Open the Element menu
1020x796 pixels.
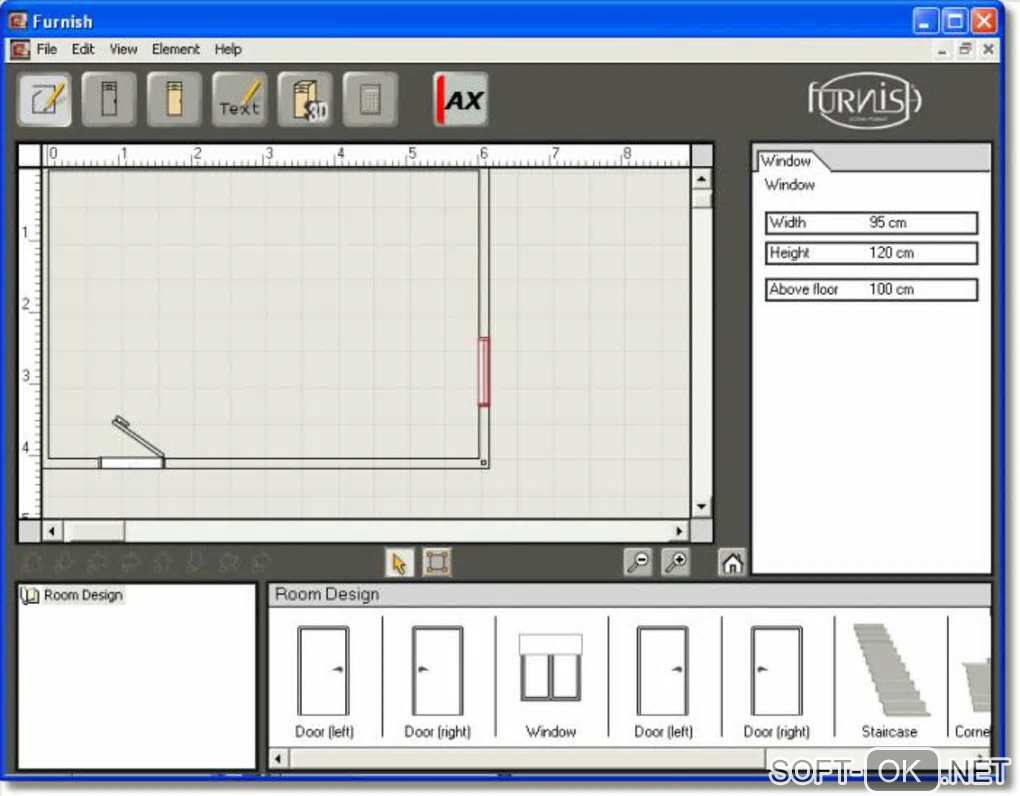[x=176, y=49]
